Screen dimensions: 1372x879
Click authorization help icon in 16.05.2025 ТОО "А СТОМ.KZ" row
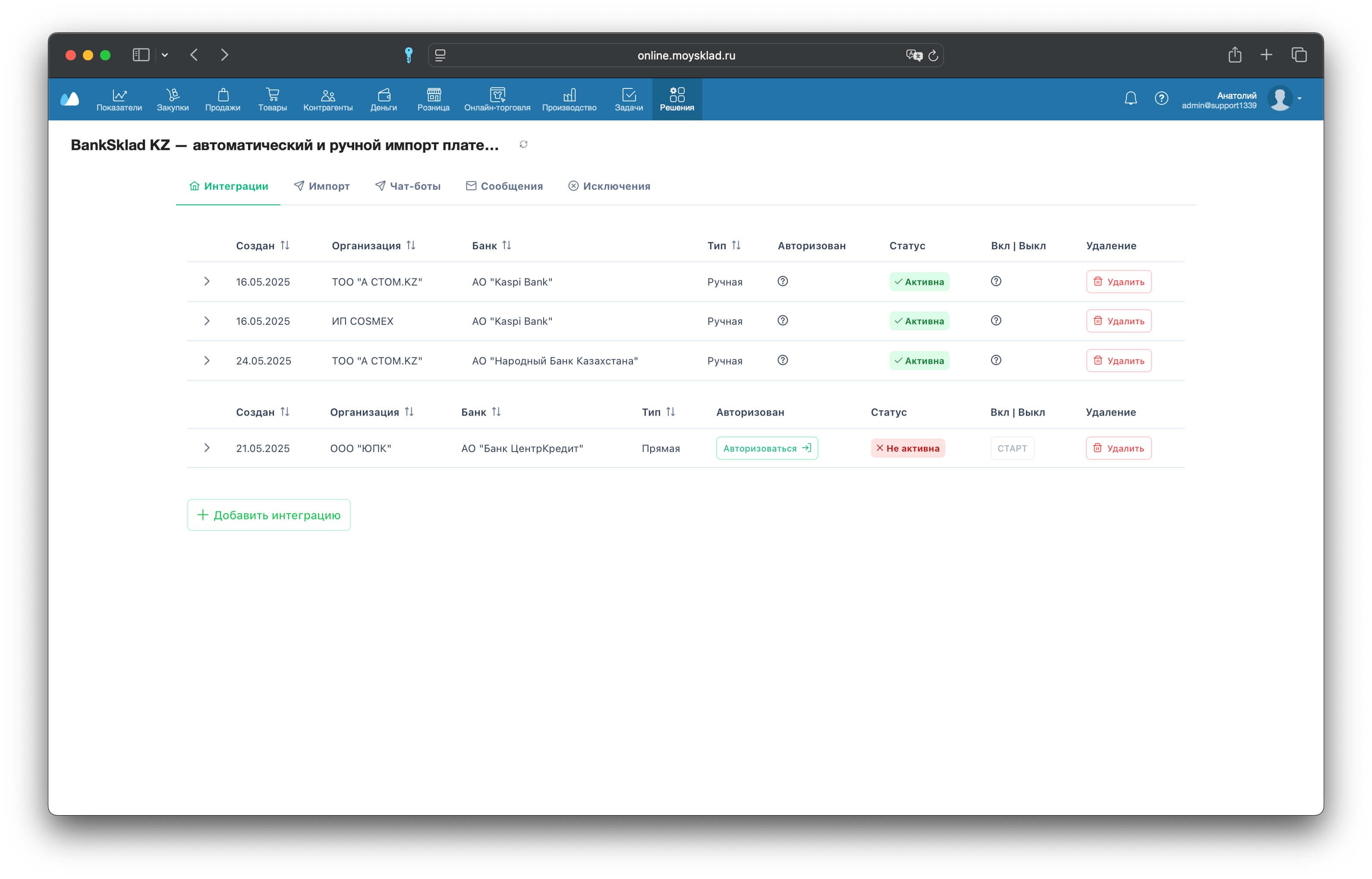[x=783, y=281]
